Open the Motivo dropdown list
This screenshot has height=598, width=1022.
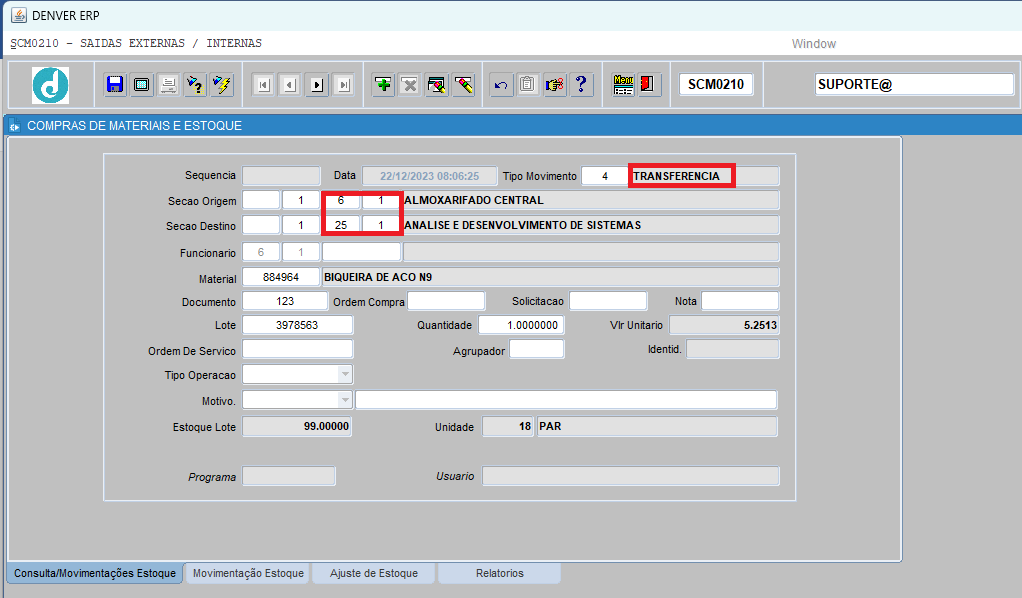345,400
